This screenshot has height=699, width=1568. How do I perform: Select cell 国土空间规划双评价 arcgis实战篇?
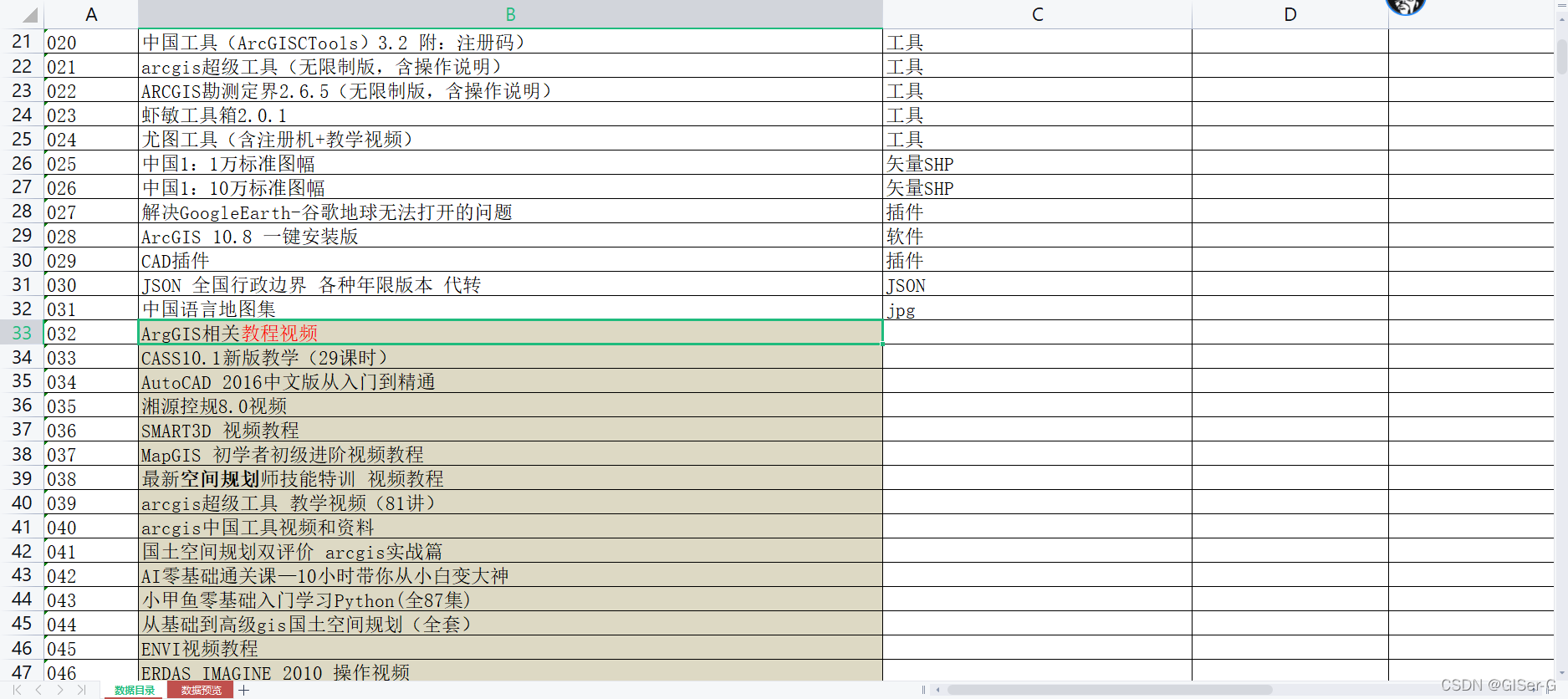[x=510, y=551]
